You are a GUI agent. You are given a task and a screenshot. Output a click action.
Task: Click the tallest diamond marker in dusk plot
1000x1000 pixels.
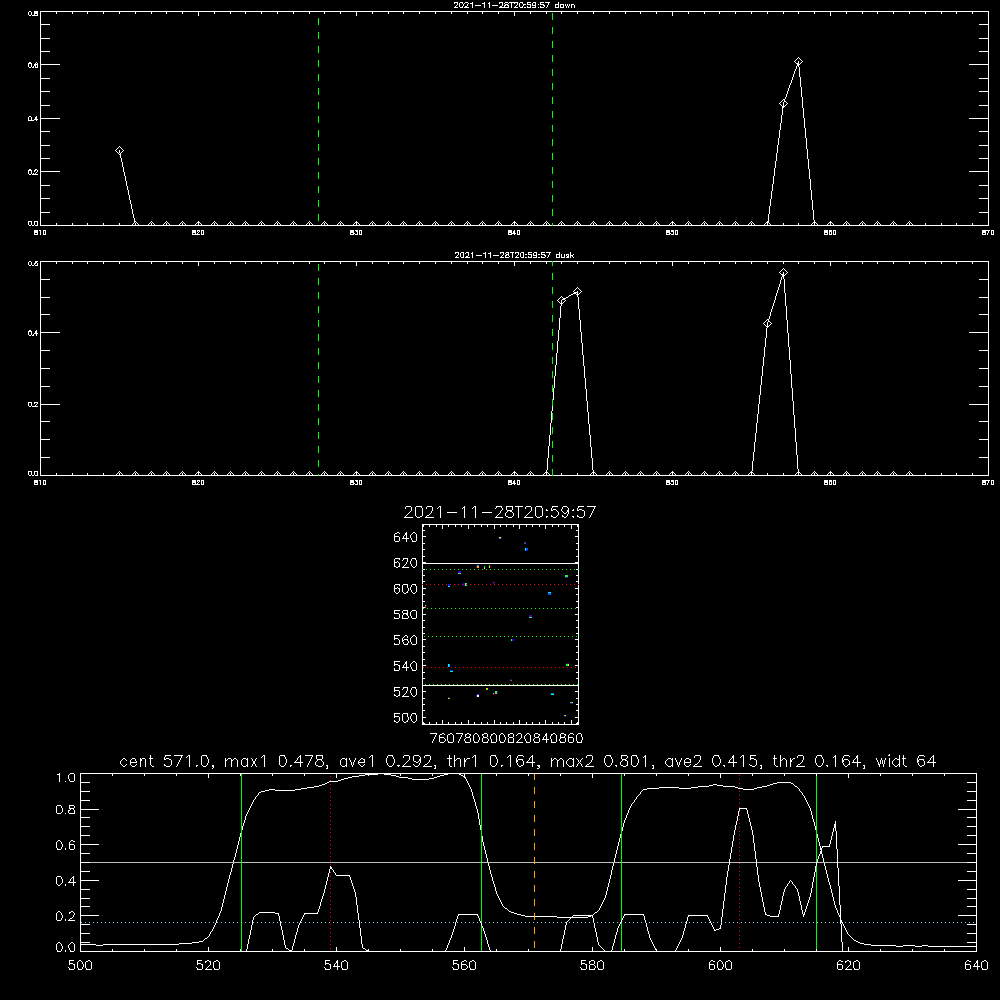point(783,273)
